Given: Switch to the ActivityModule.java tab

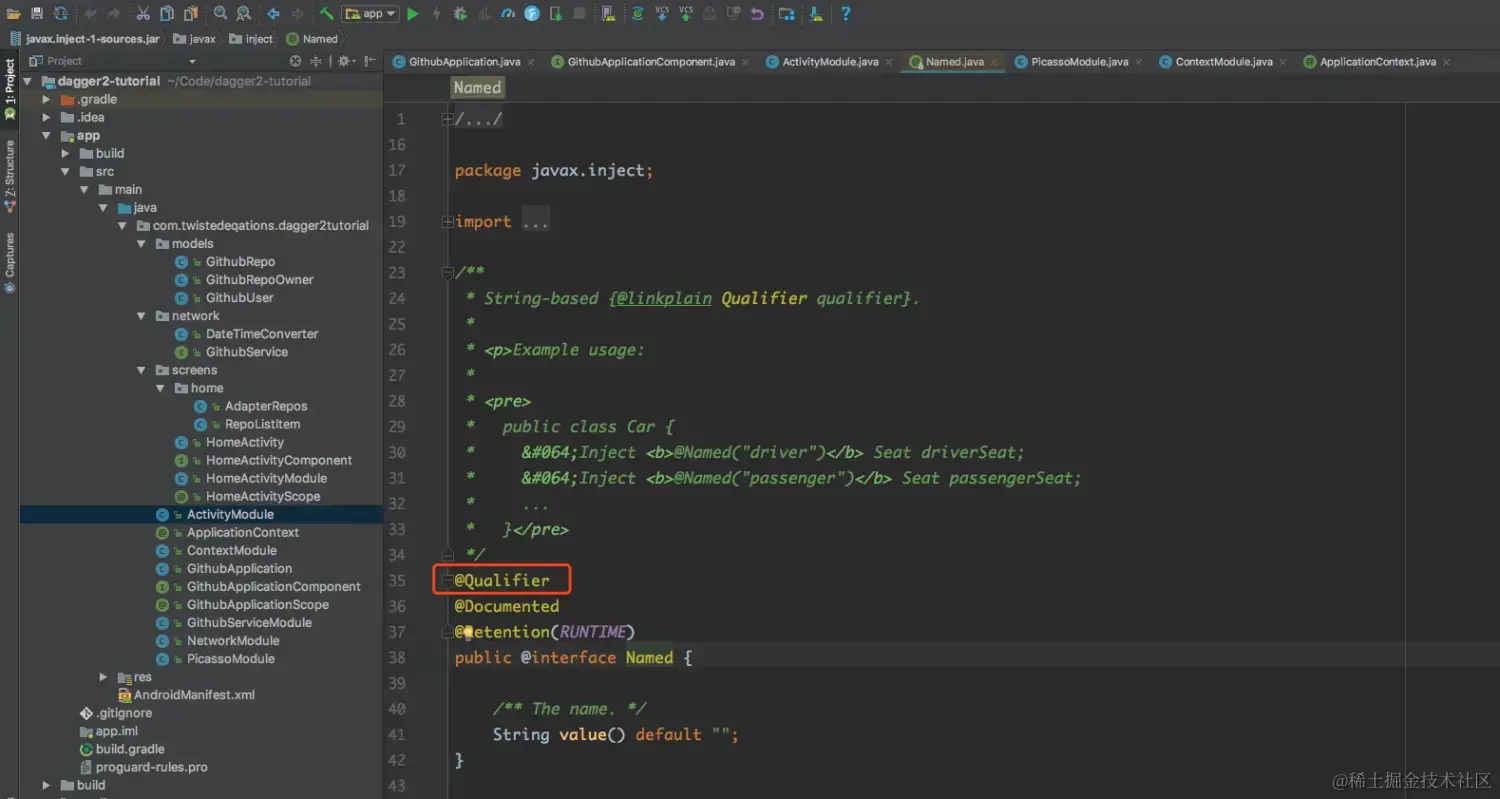Looking at the screenshot, I should [x=830, y=62].
